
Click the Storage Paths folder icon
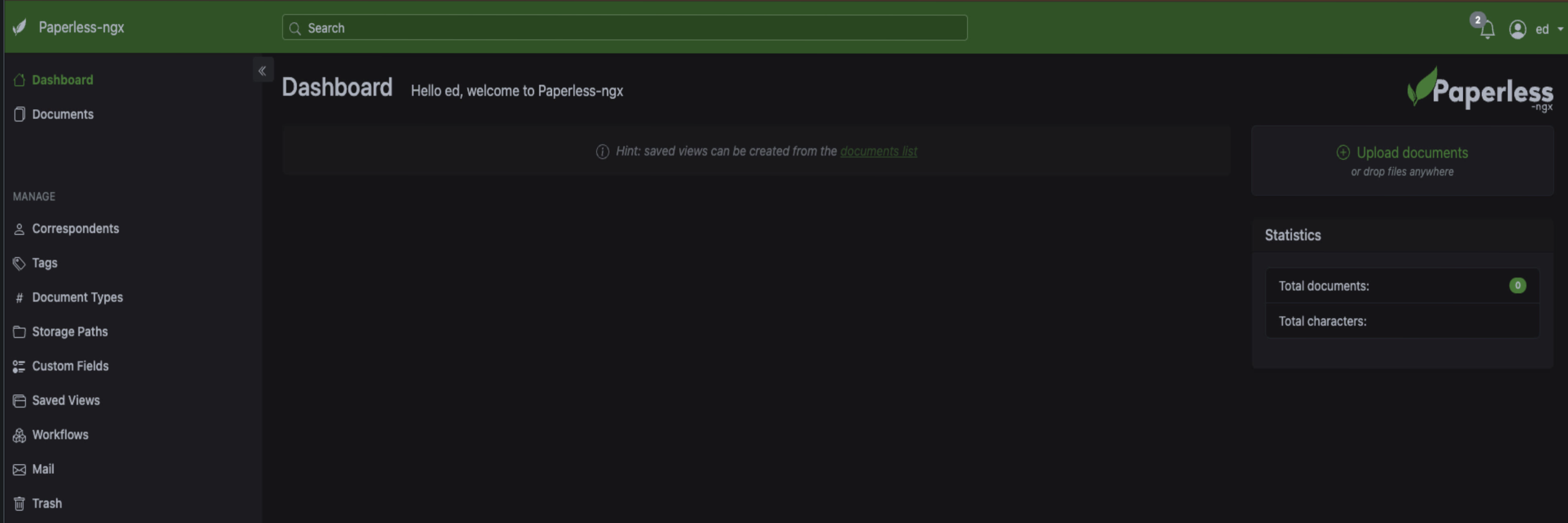(20, 332)
